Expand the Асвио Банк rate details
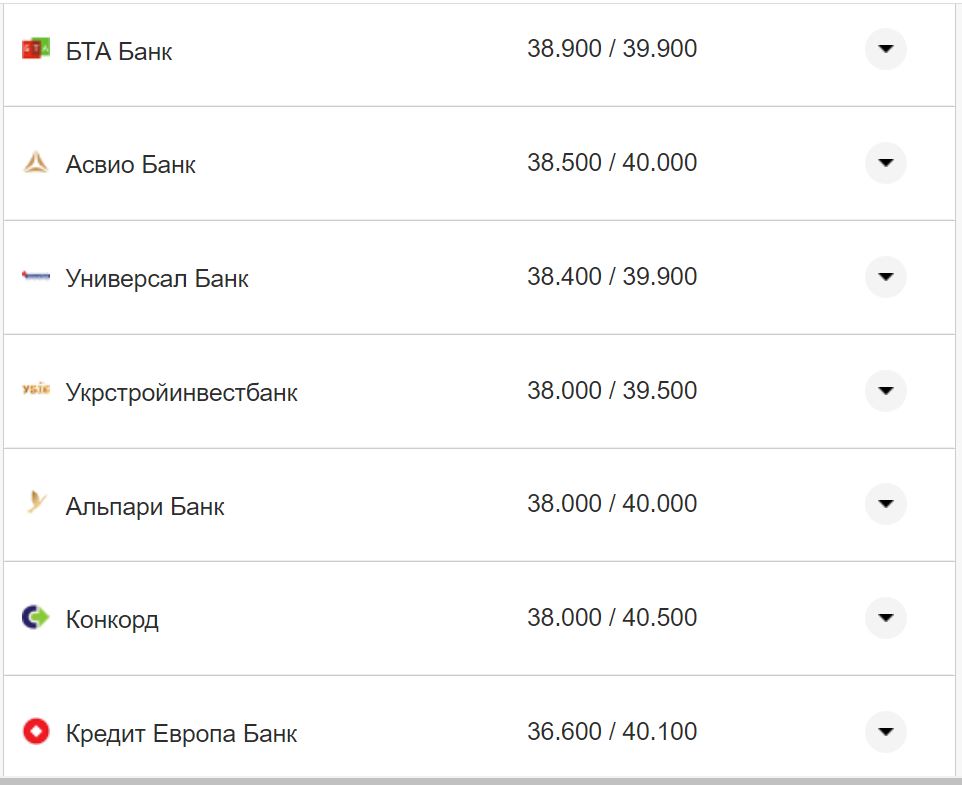This screenshot has height=785, width=962. point(885,163)
